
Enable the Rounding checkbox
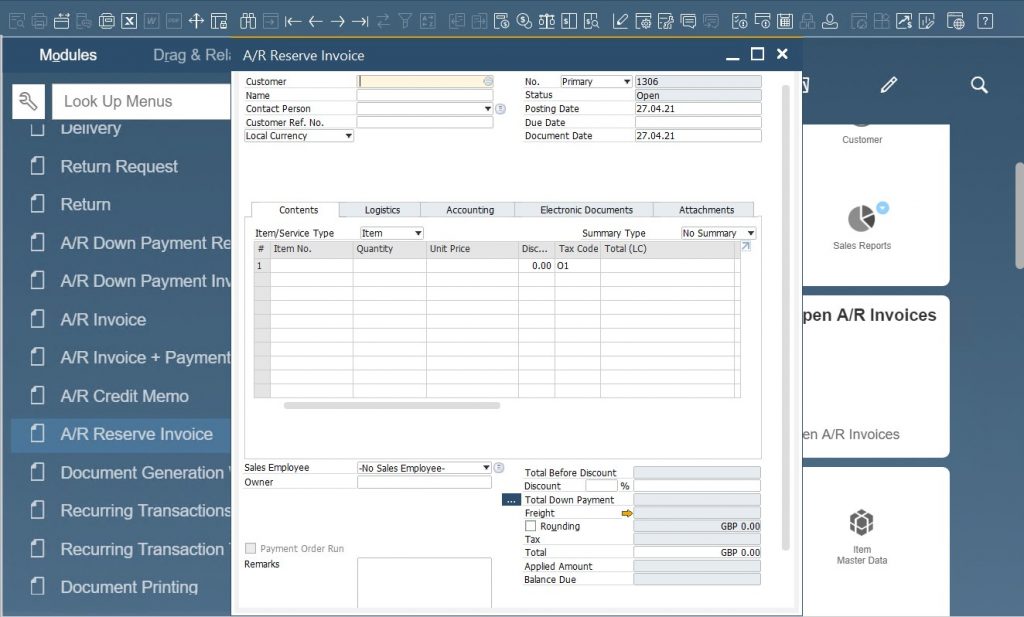531,526
